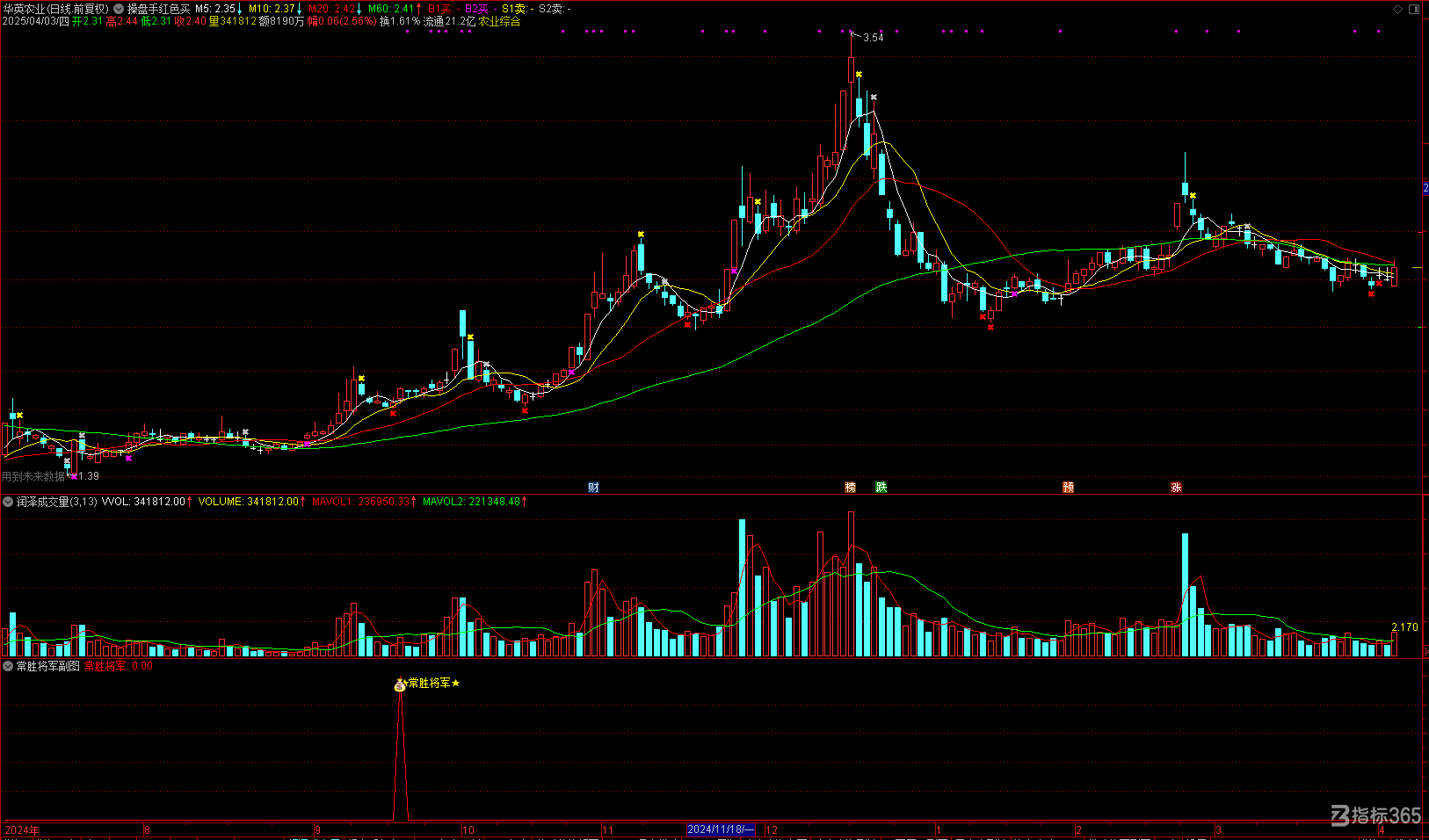1429x840 pixels.
Task: Click the 幅0.06(2.56%) change readout
Action: point(342,21)
